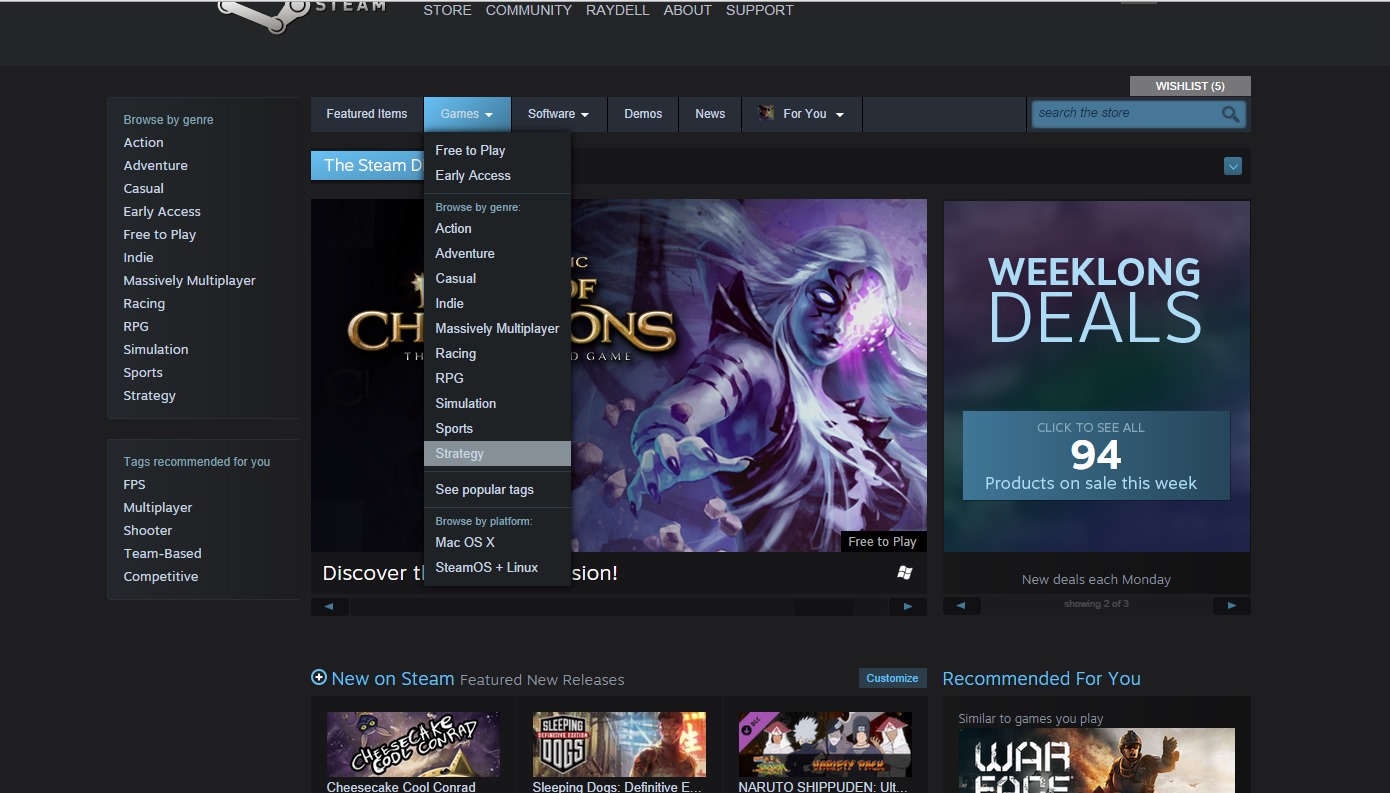Click the magnifying glass search icon

[x=1230, y=114]
